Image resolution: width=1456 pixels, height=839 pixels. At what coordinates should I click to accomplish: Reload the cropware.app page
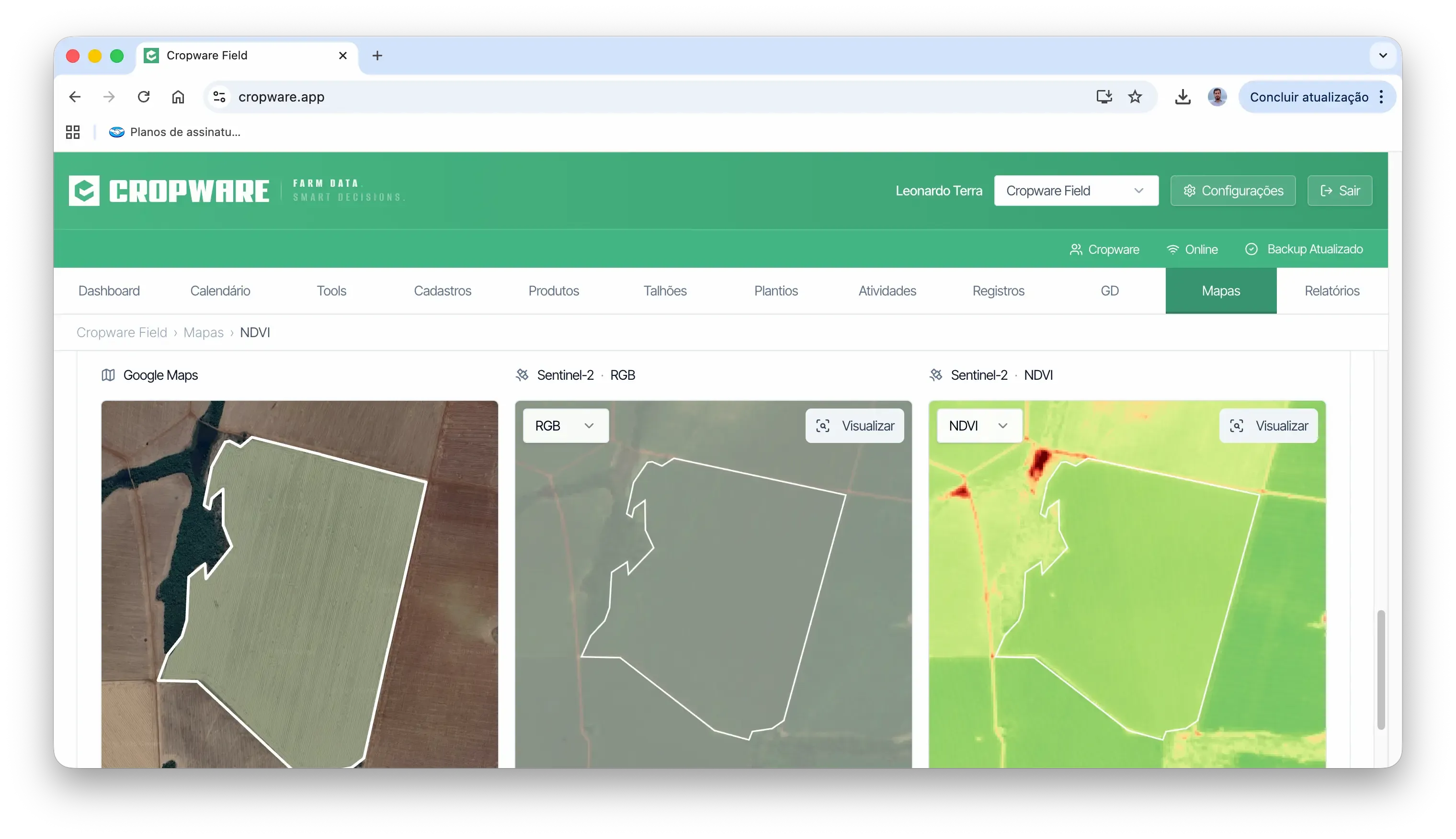click(x=144, y=97)
